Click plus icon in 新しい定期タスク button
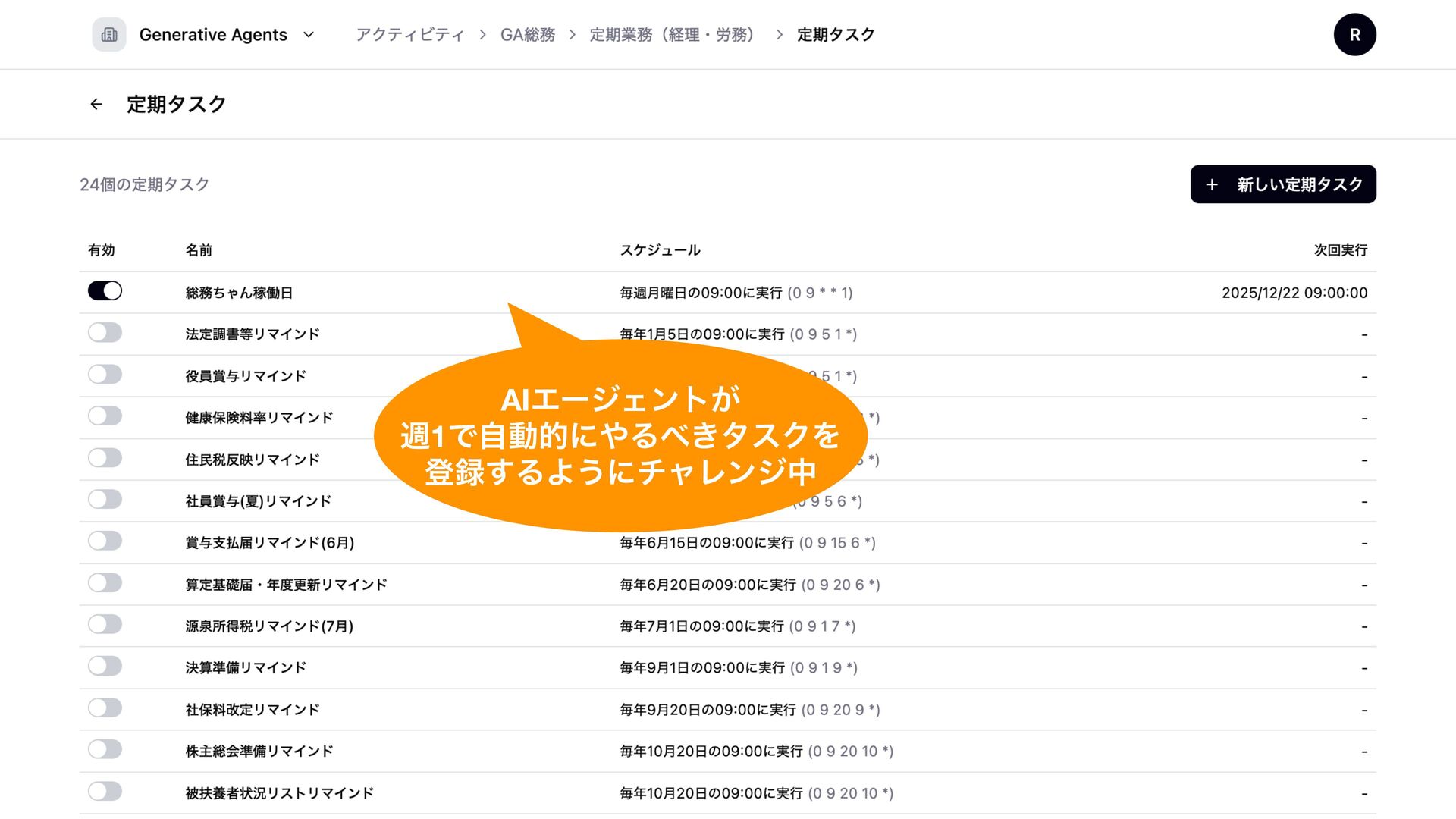Screen dimensions: 1456x819 1212,185
